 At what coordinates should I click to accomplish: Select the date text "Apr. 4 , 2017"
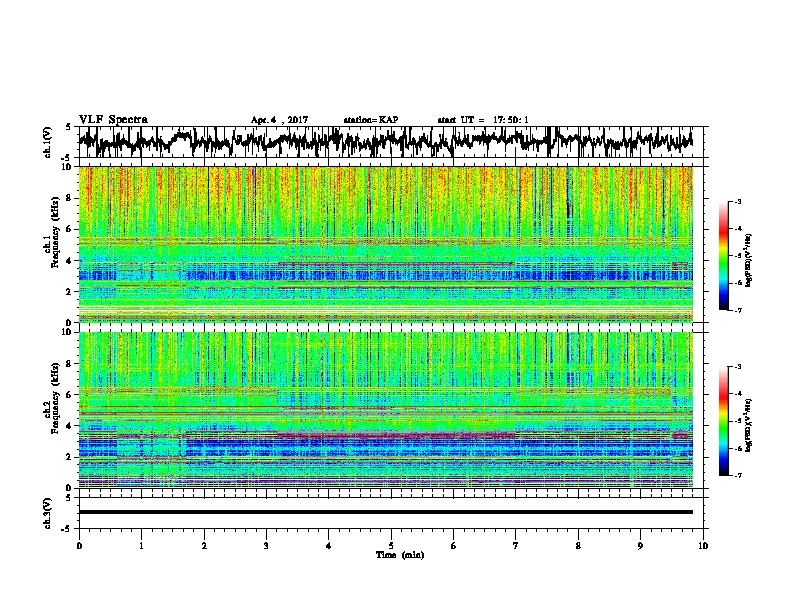click(279, 120)
